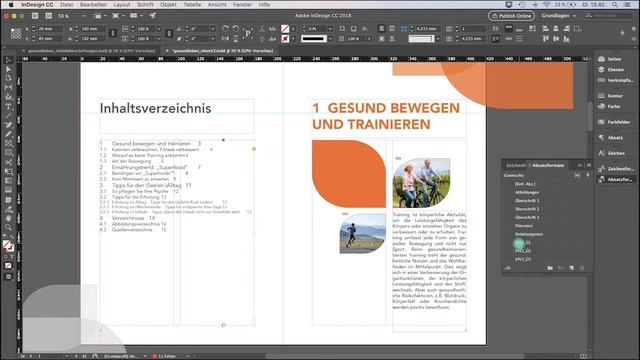
Task: Delete selected paragraph style trash icon
Action: (582, 268)
